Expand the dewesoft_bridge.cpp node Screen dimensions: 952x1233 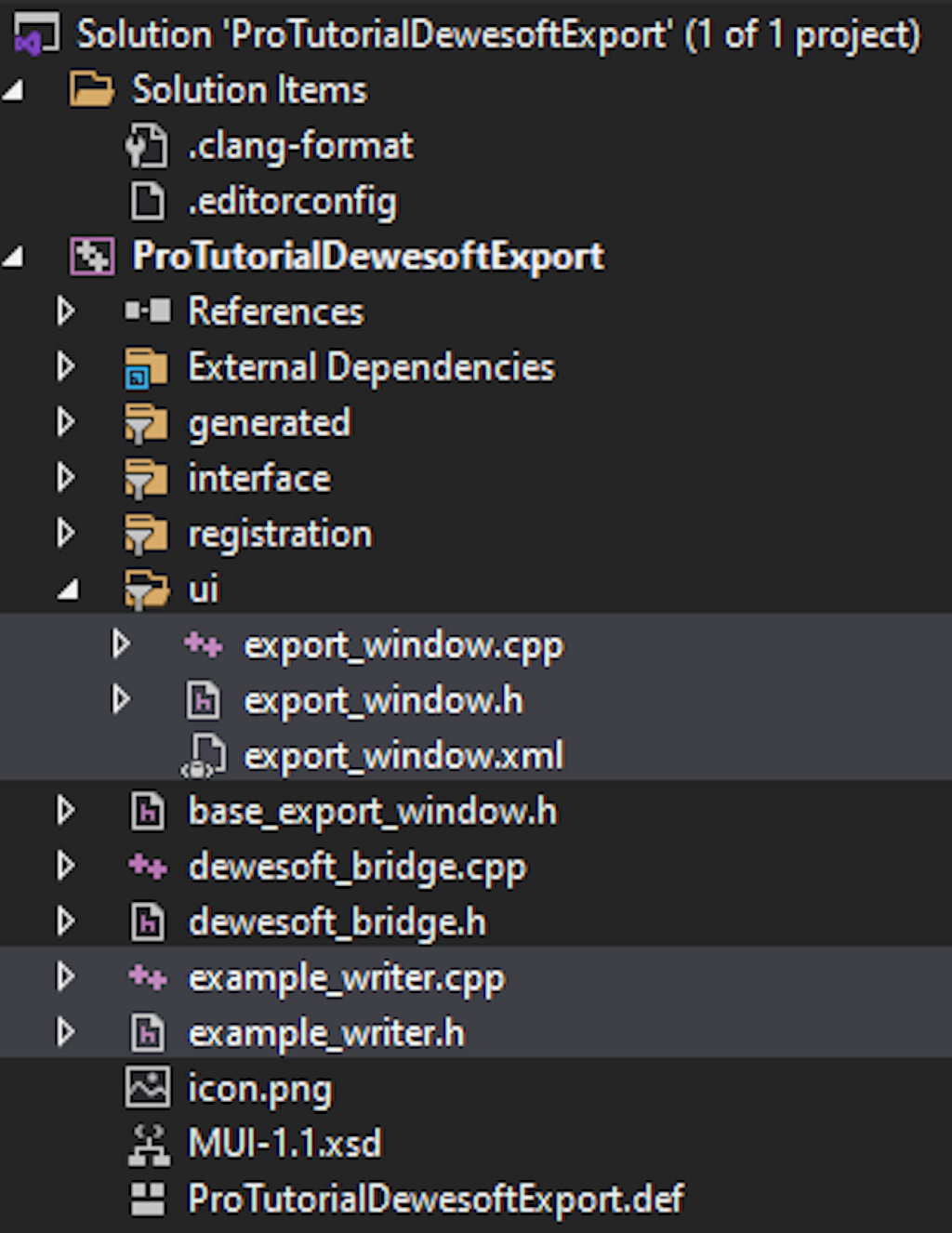click(65, 867)
